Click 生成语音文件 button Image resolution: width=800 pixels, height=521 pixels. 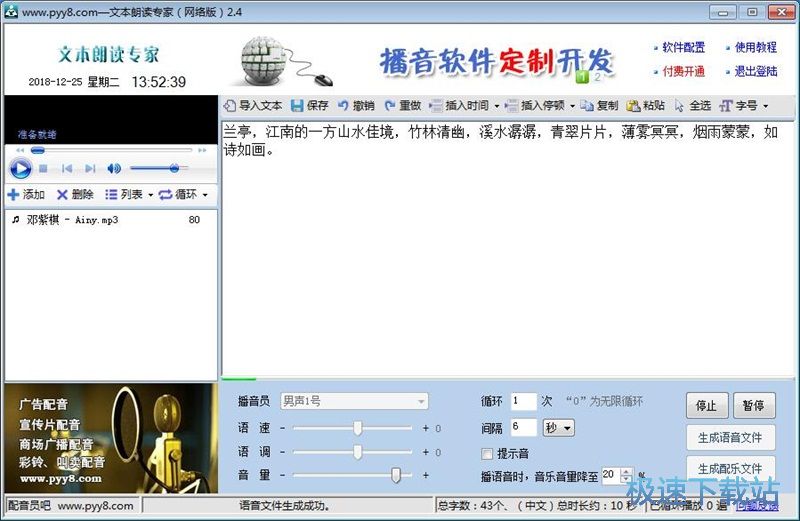click(x=730, y=437)
